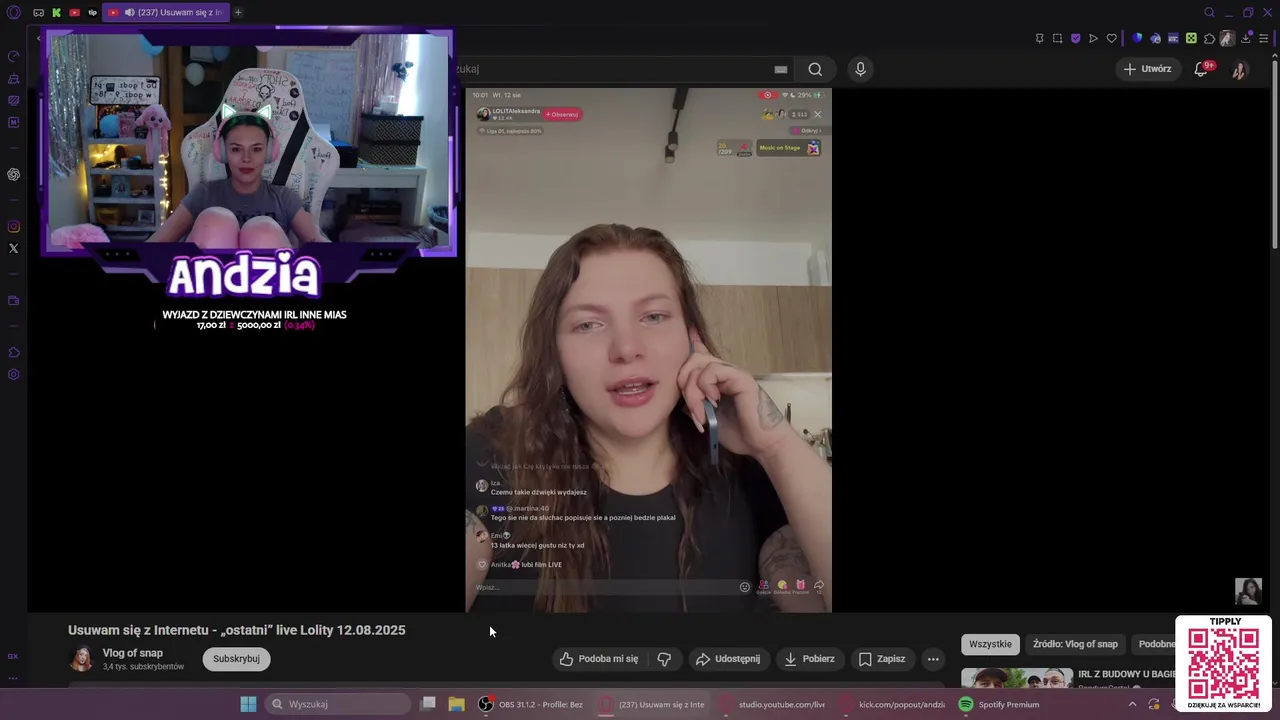Image resolution: width=1280 pixels, height=720 pixels.
Task: Open File Explorer from the taskbar
Action: point(456,704)
